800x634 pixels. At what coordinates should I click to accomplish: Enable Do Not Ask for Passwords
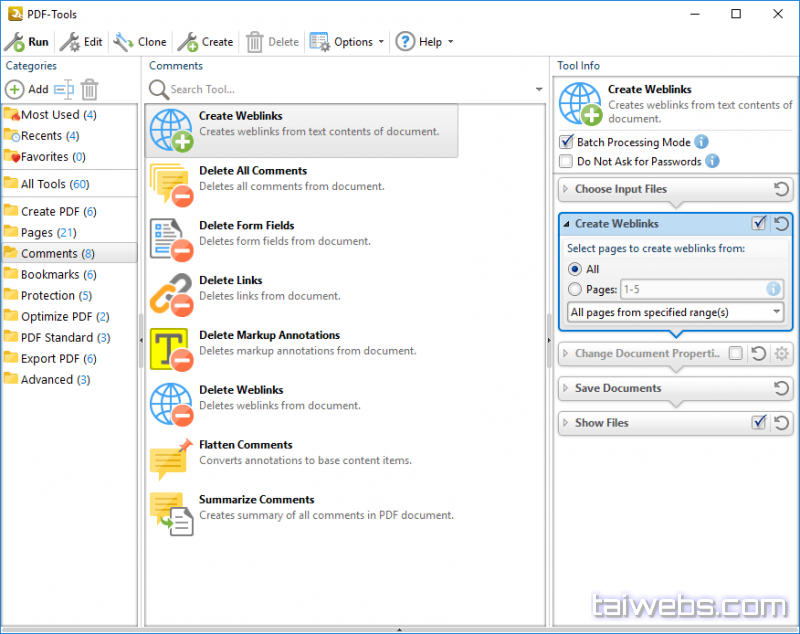pos(567,161)
